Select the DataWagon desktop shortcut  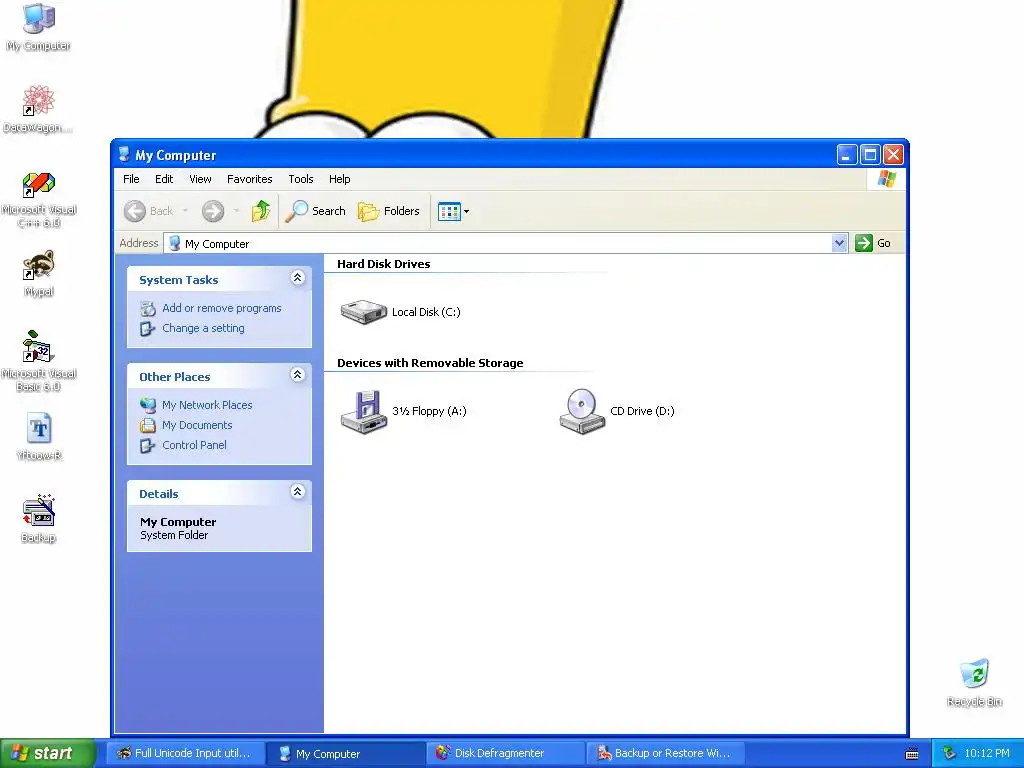click(x=39, y=109)
